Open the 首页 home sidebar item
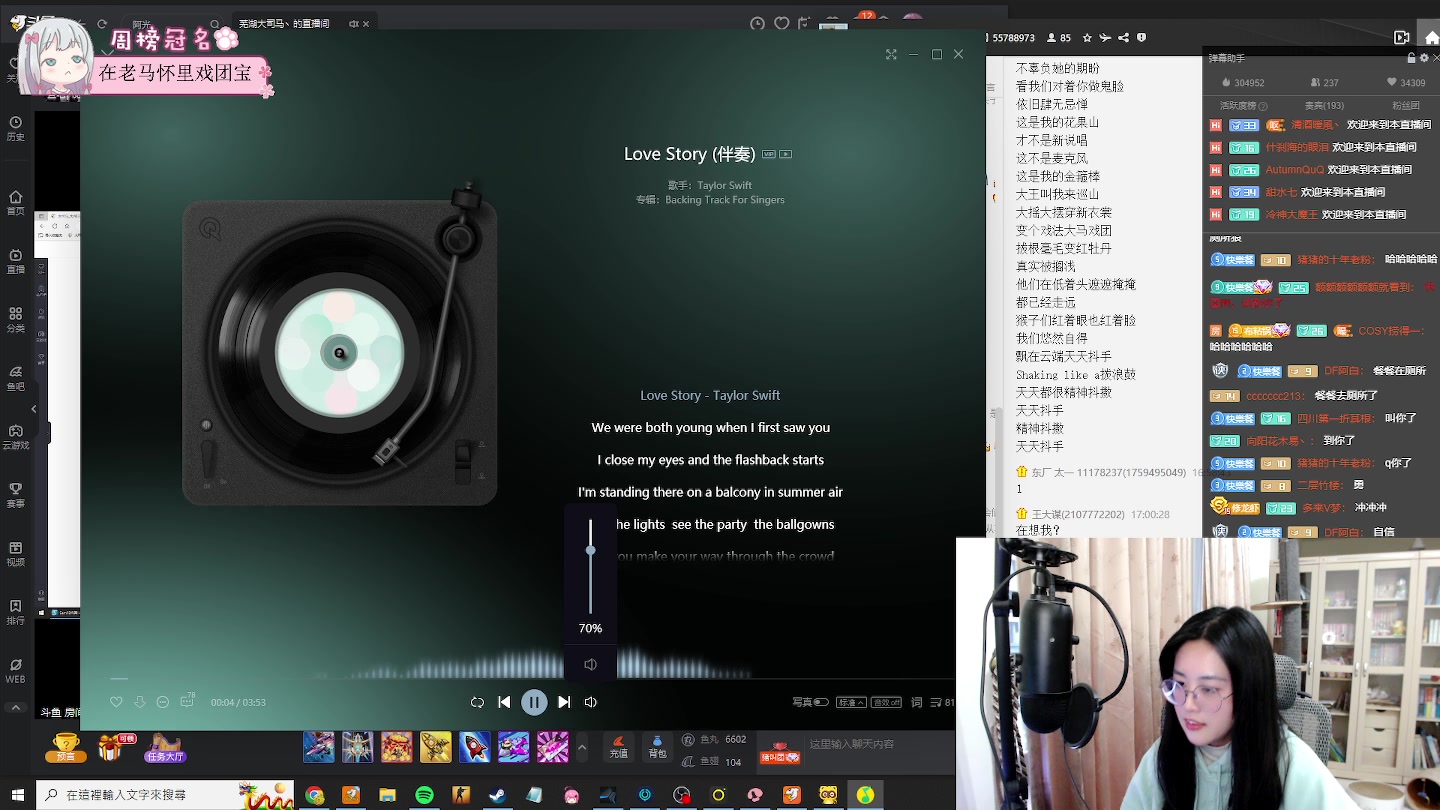1440x810 pixels. coord(16,202)
